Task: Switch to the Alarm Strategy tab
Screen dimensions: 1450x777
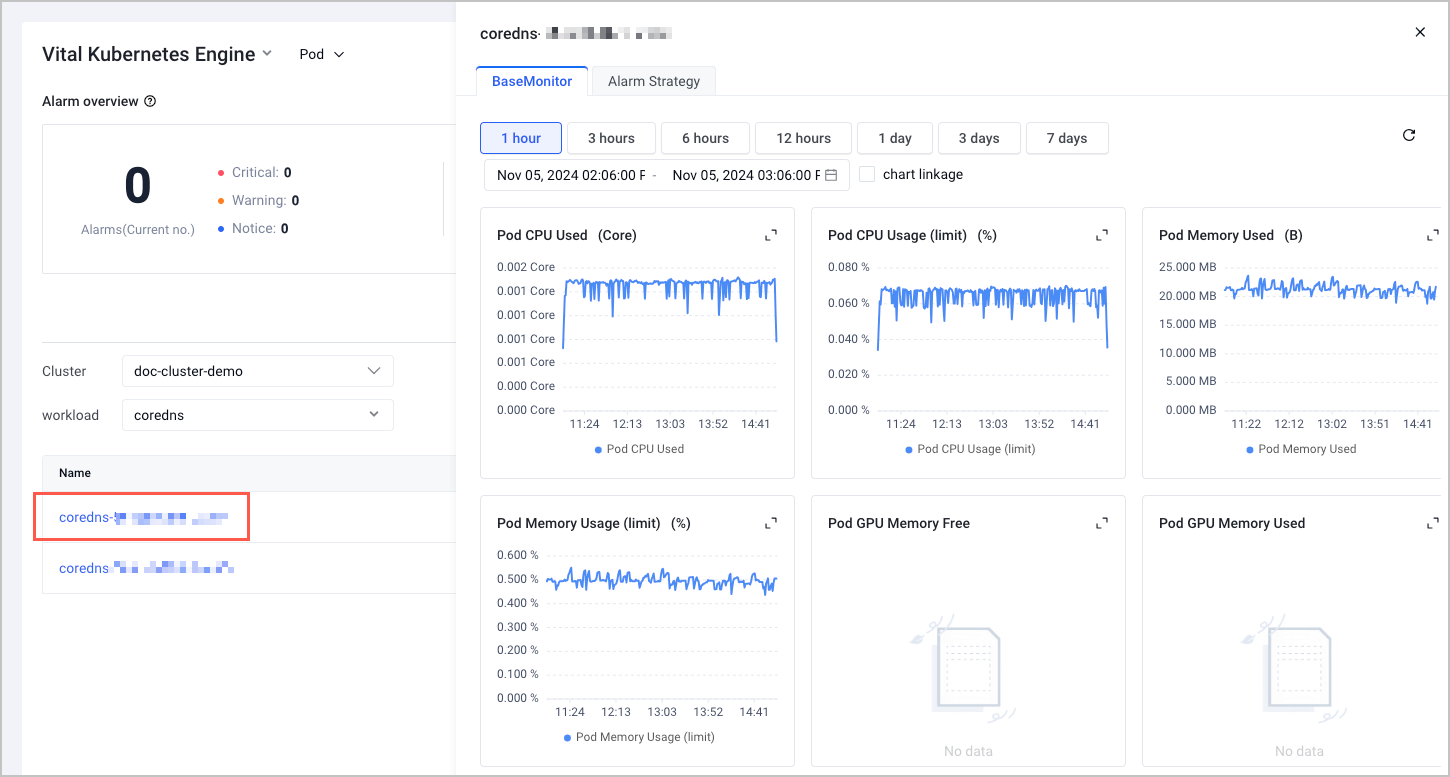Action: (x=654, y=81)
